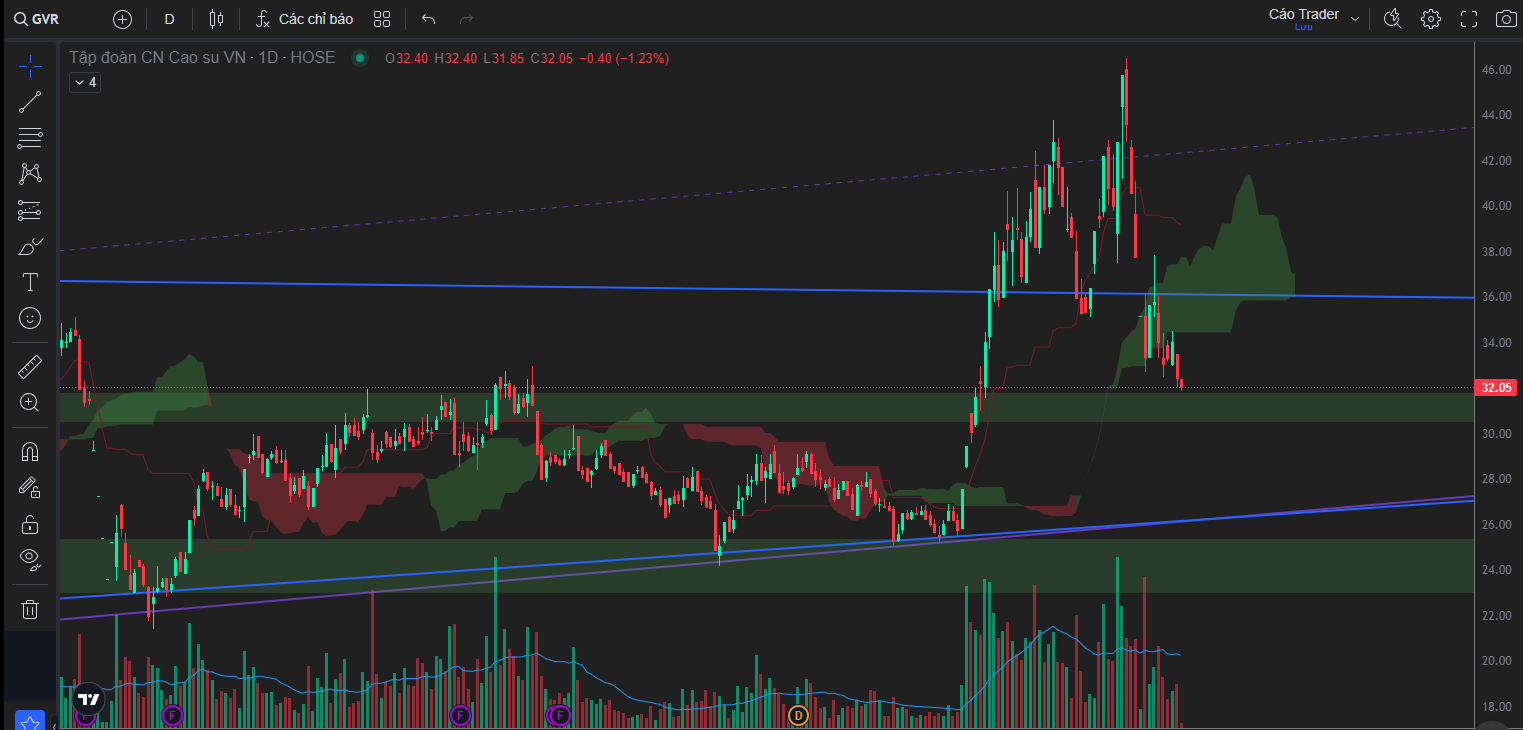Open the chart patterns tool group

pyautogui.click(x=30, y=174)
